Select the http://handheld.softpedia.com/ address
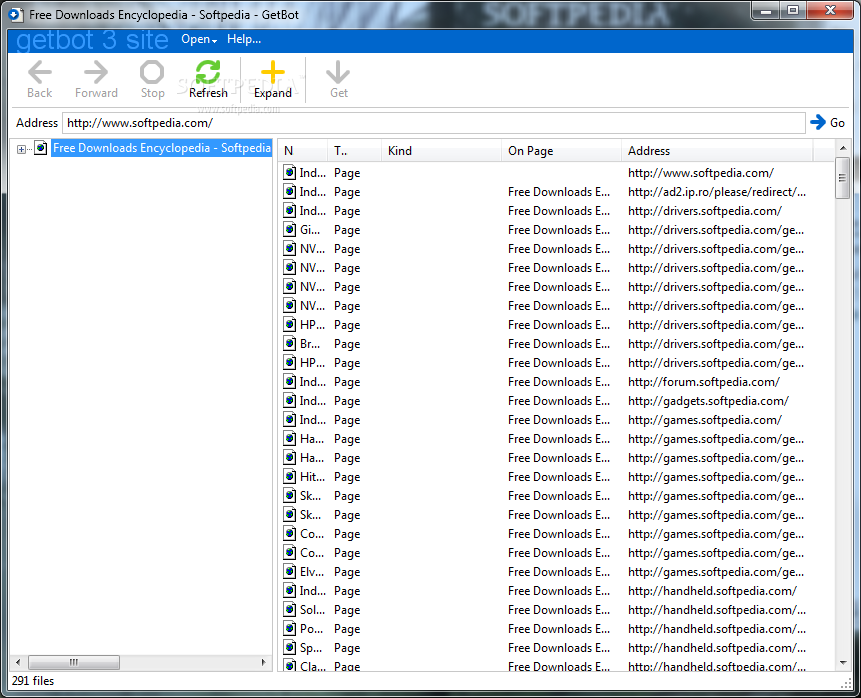 pyautogui.click(x=712, y=591)
